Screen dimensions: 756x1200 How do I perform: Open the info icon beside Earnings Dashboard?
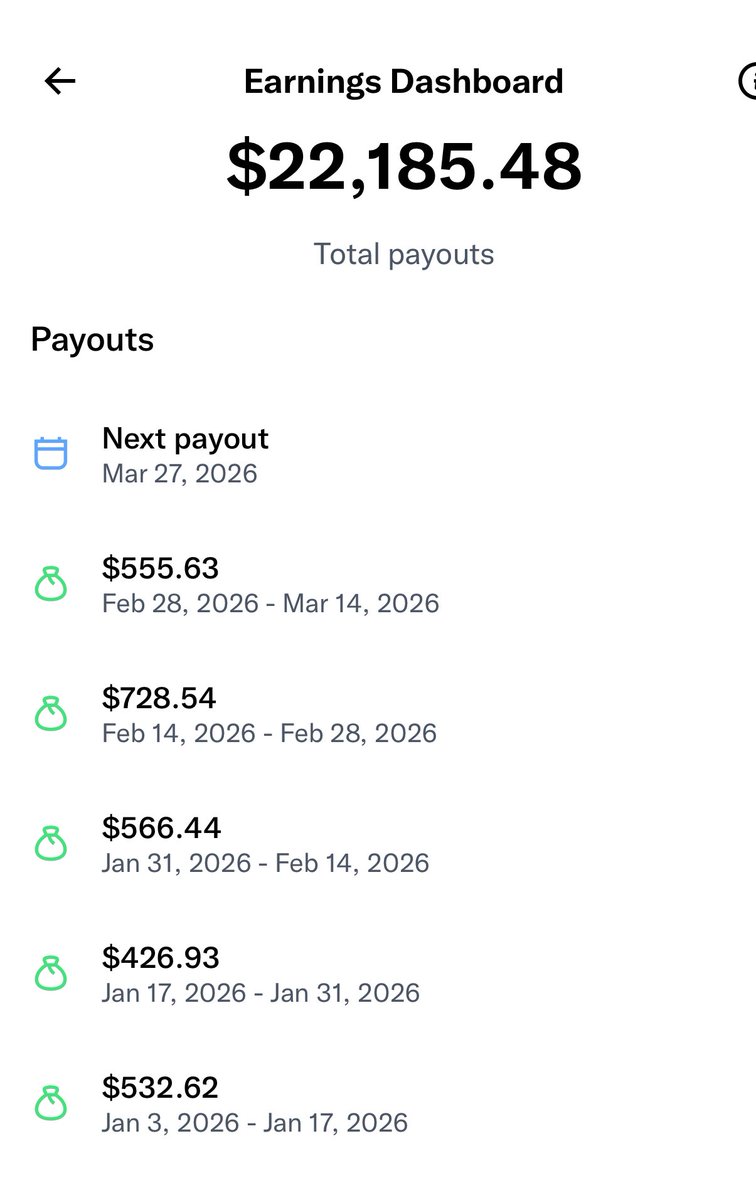point(748,82)
